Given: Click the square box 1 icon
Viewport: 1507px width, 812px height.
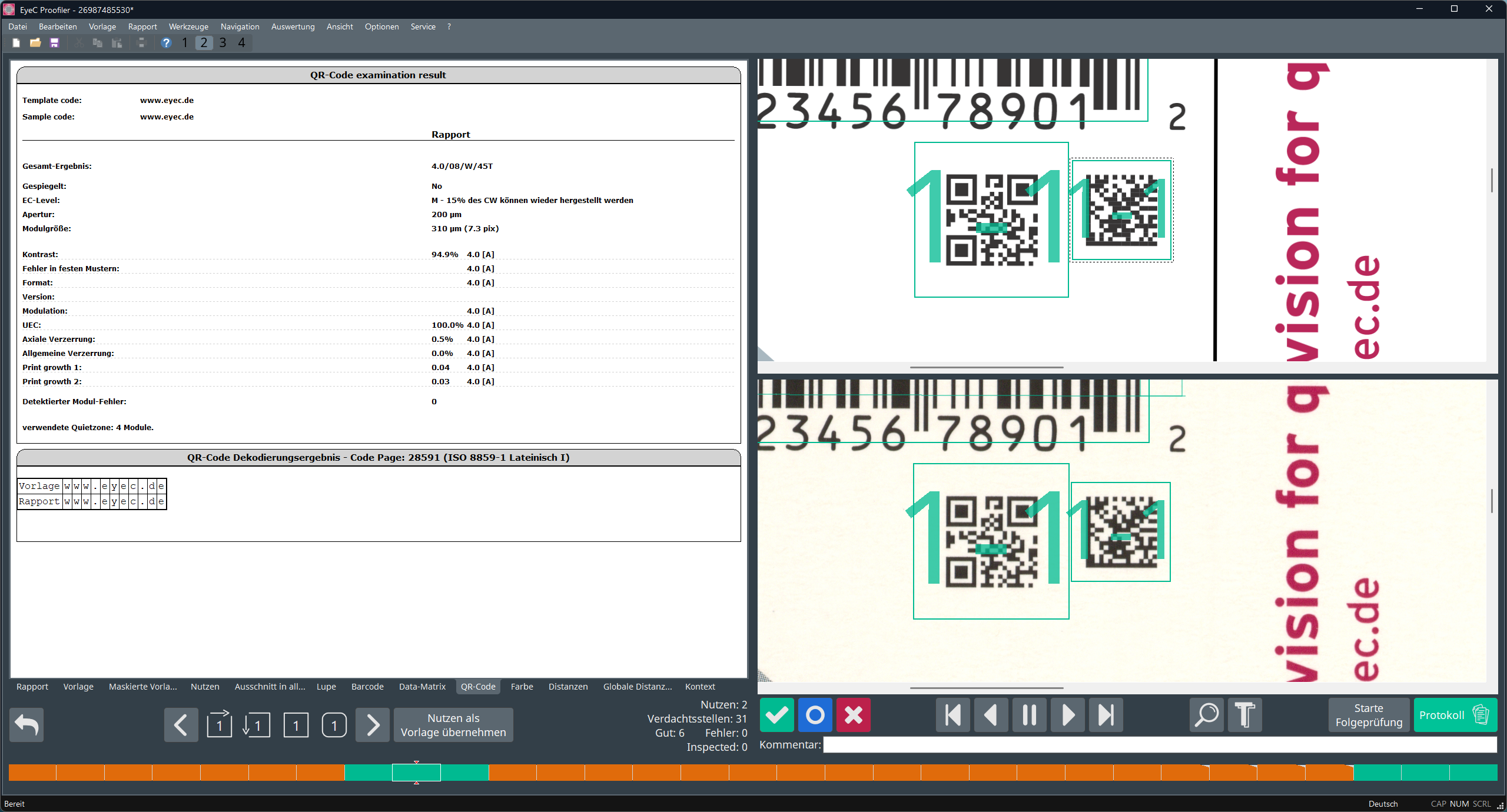Looking at the screenshot, I should click(296, 725).
